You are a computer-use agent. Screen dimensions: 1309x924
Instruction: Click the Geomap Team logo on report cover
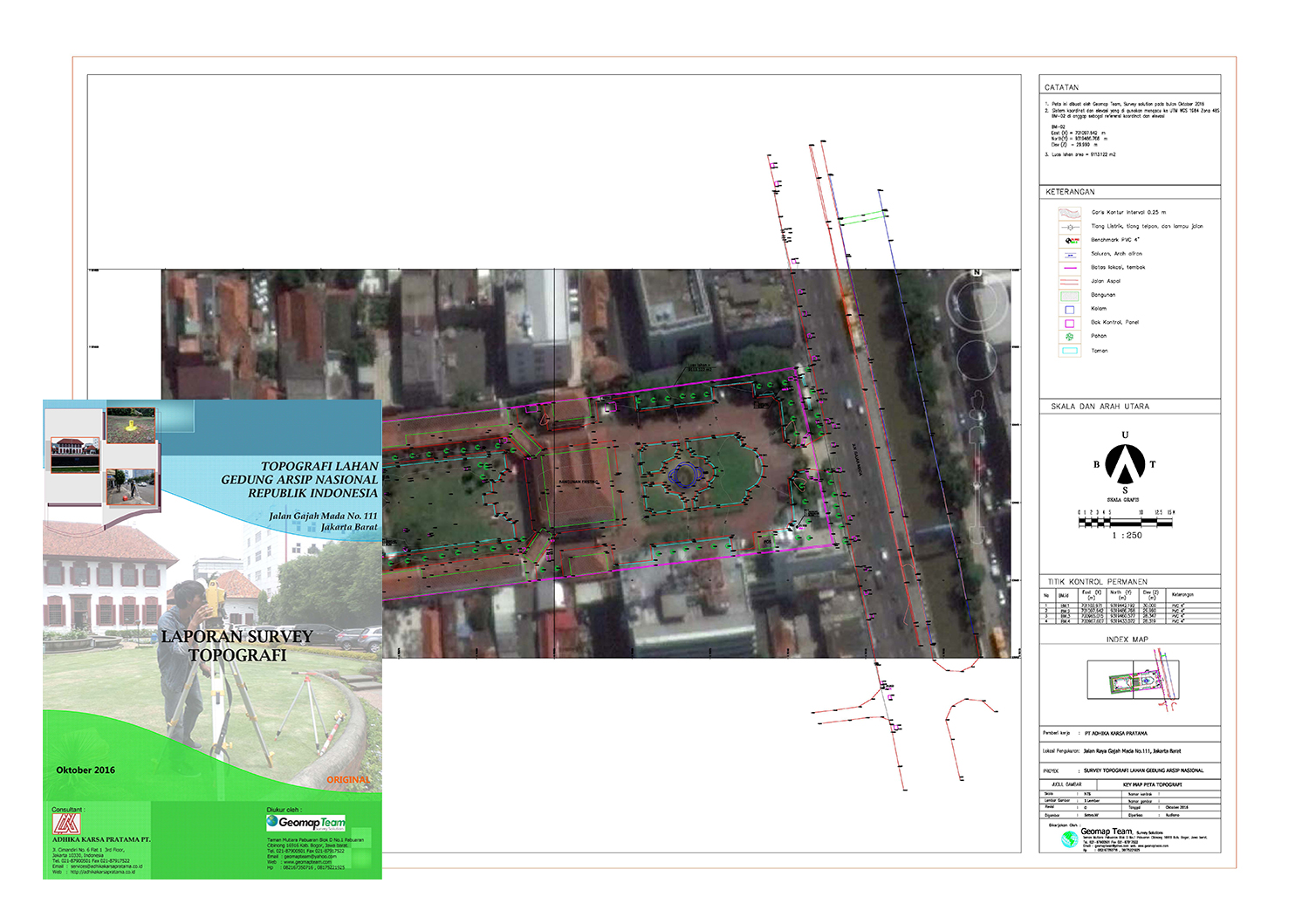click(306, 822)
